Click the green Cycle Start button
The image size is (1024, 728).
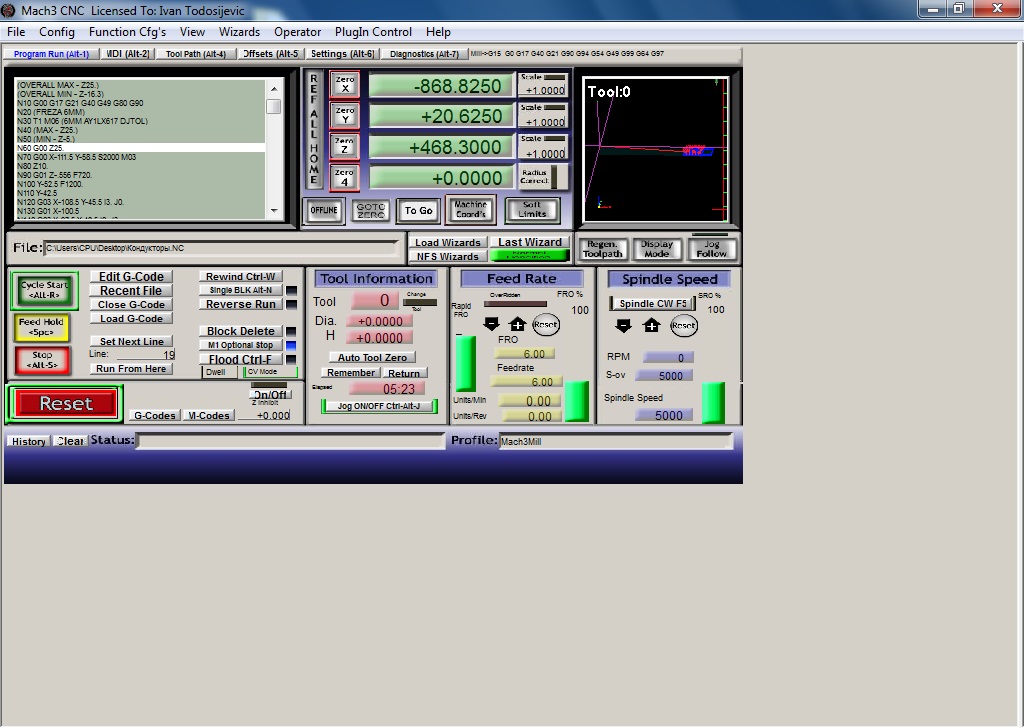tap(44, 290)
